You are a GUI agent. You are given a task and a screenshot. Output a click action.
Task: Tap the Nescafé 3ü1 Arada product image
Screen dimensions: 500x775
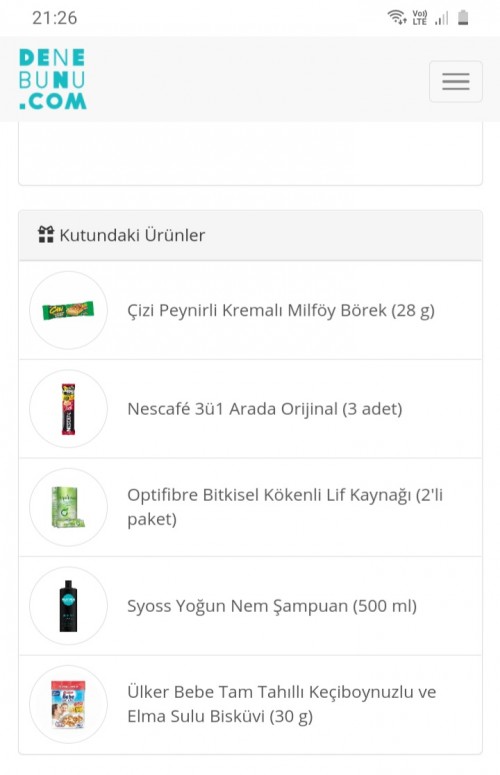click(68, 409)
